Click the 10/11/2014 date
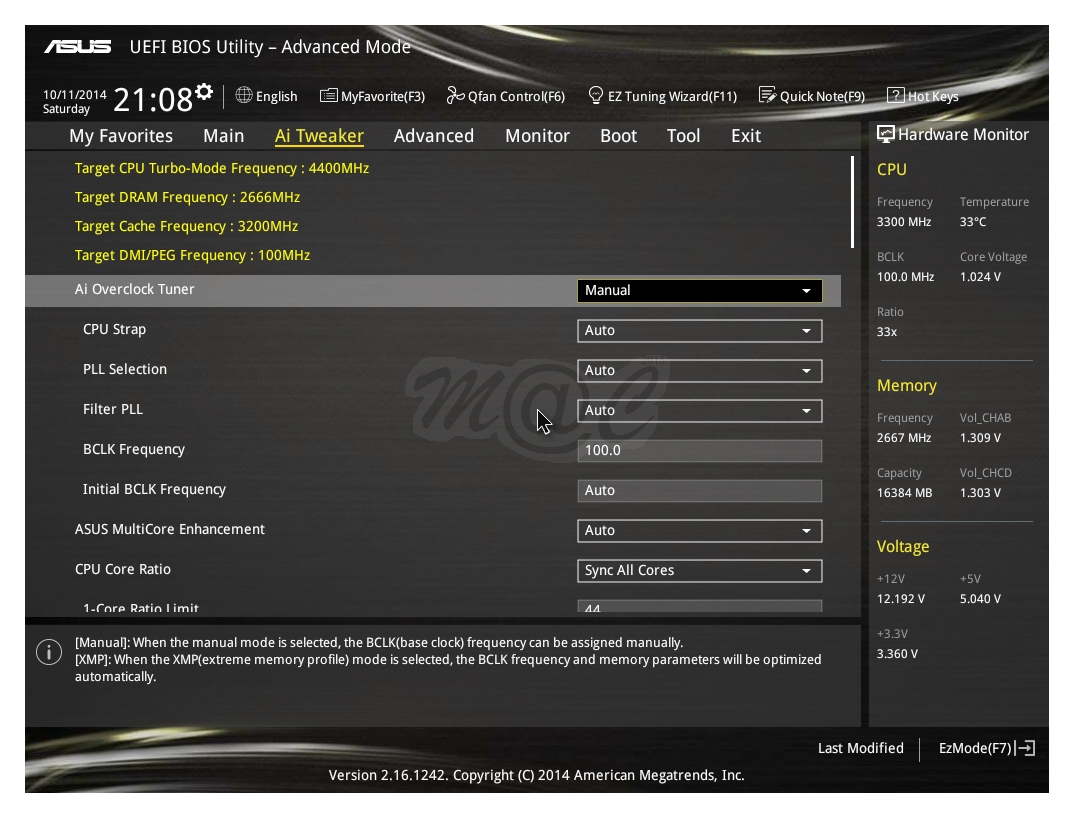The width and height of the screenshot is (1074, 818). pyautogui.click(x=75, y=95)
